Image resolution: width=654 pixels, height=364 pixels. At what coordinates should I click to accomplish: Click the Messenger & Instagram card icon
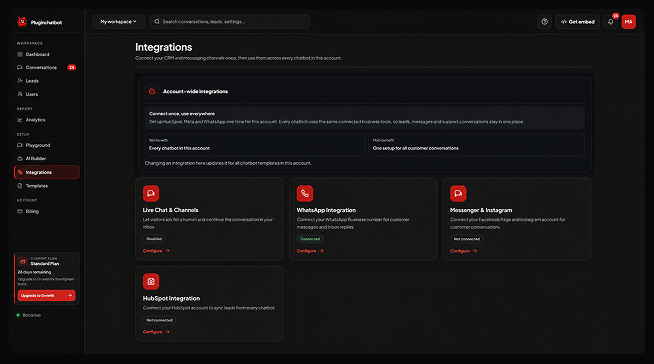click(458, 193)
